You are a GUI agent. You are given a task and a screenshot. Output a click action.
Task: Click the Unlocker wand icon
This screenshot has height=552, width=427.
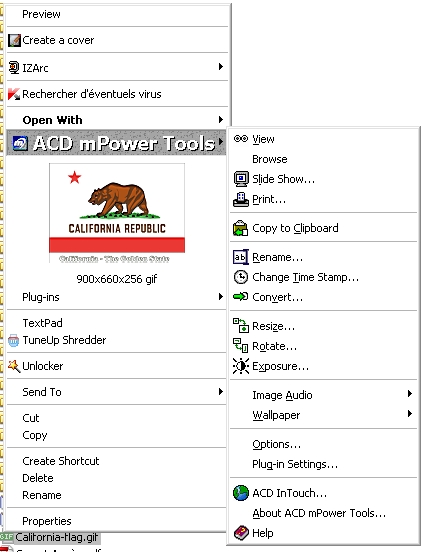pos(14,366)
